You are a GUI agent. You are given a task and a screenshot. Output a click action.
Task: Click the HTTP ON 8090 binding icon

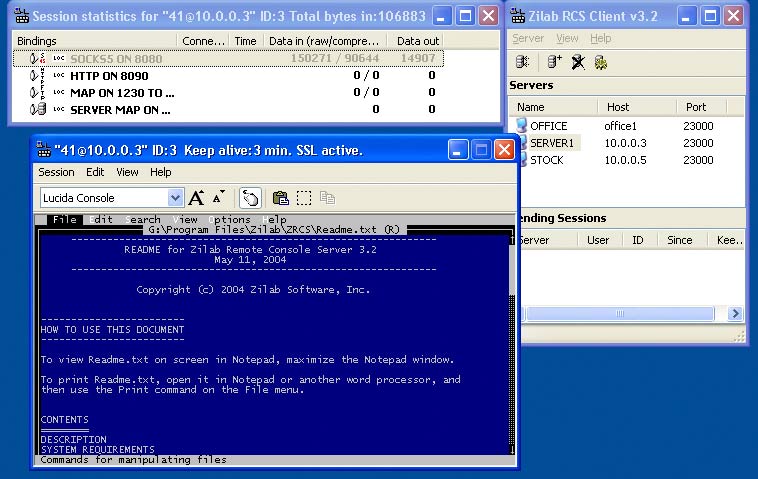point(37,75)
